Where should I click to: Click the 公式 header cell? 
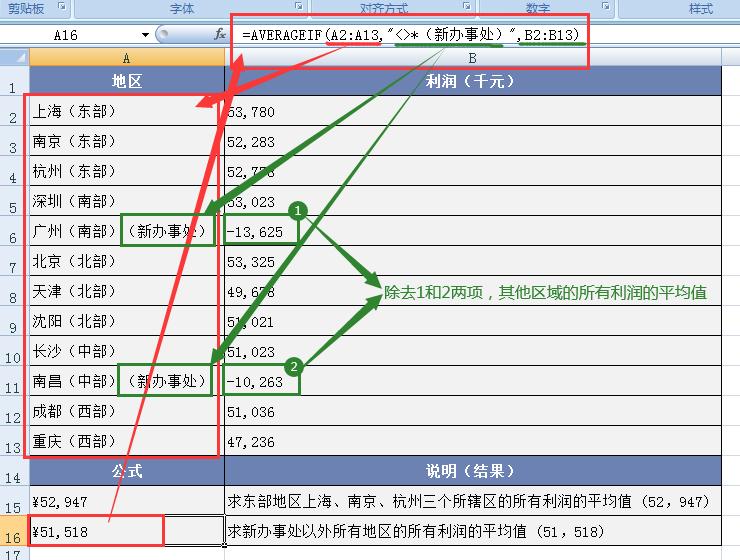coord(127,471)
